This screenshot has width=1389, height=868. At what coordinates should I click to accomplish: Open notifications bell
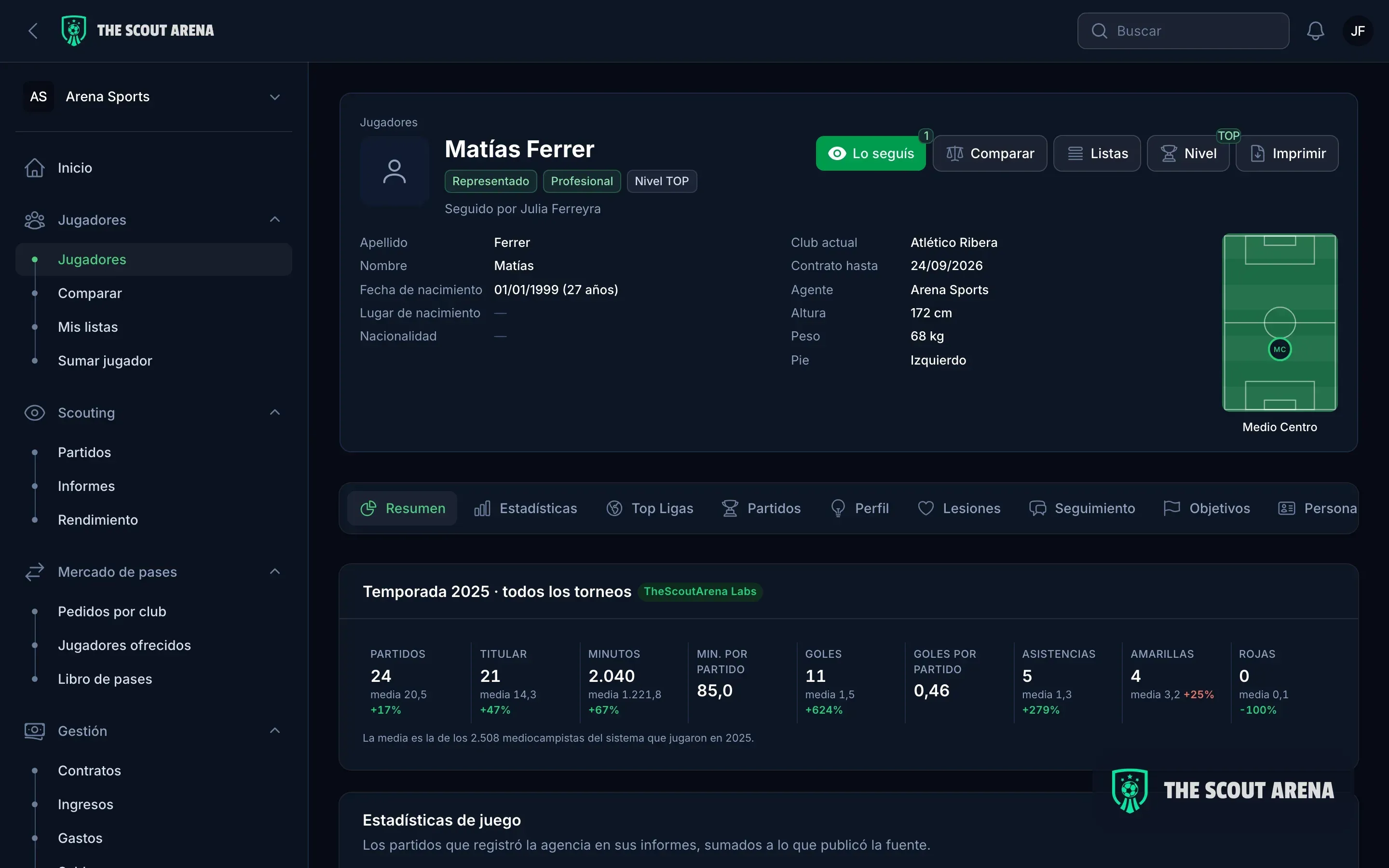coord(1315,31)
